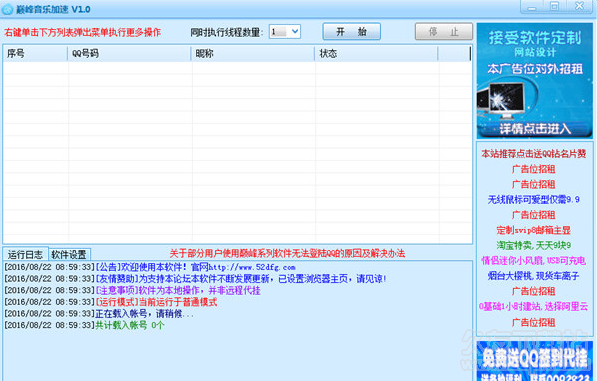Click the 停止 stop button
The width and height of the screenshot is (597, 381).
point(444,32)
